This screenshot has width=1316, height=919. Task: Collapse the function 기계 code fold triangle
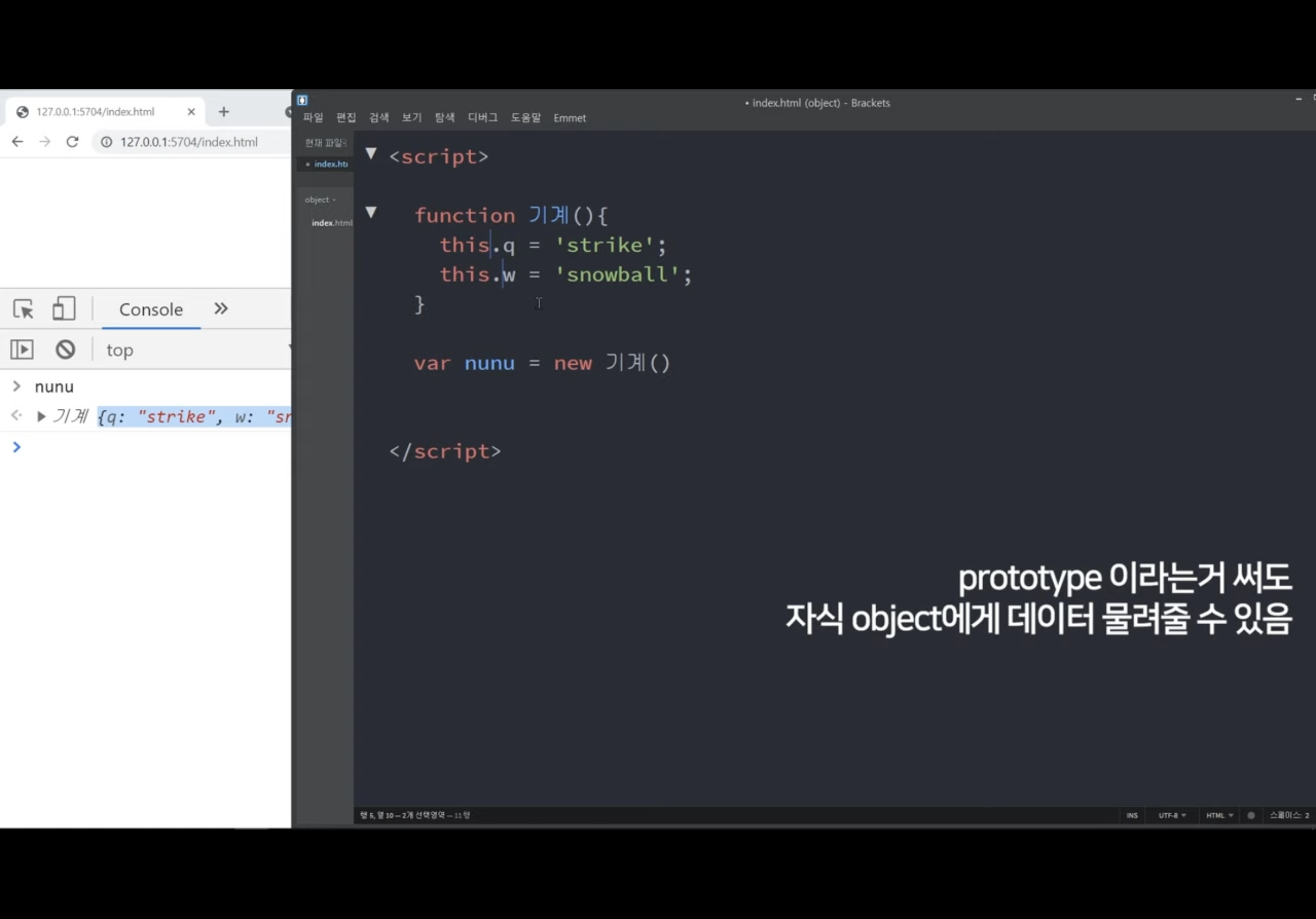click(x=371, y=213)
